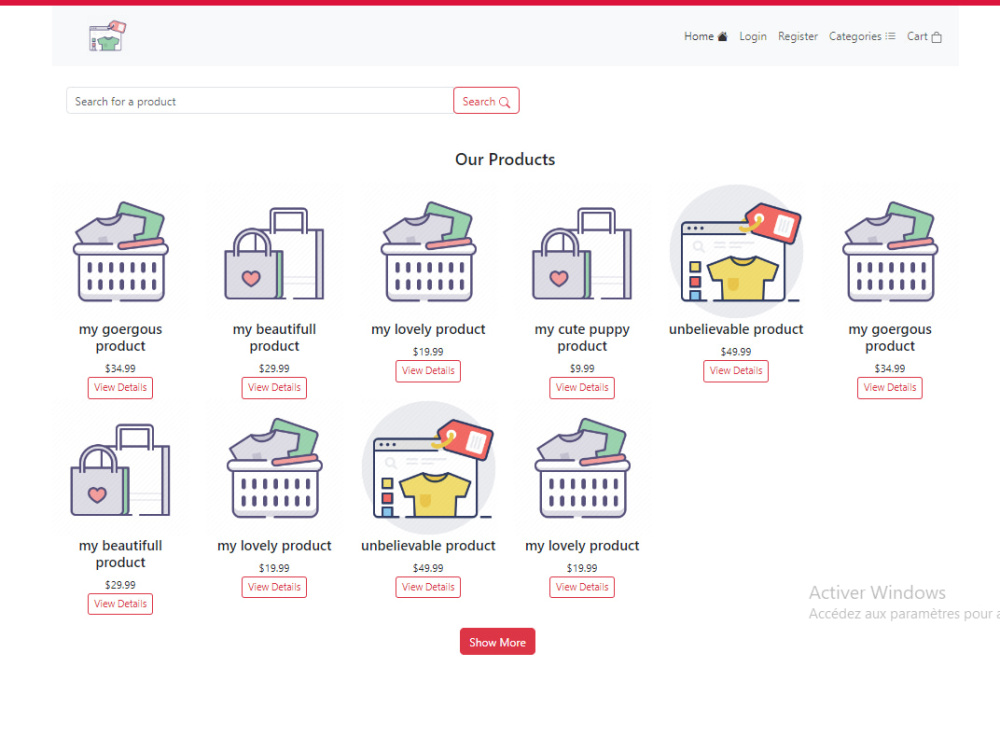Click the 'my cute puppy product' title
The image size is (1000, 750).
(582, 337)
